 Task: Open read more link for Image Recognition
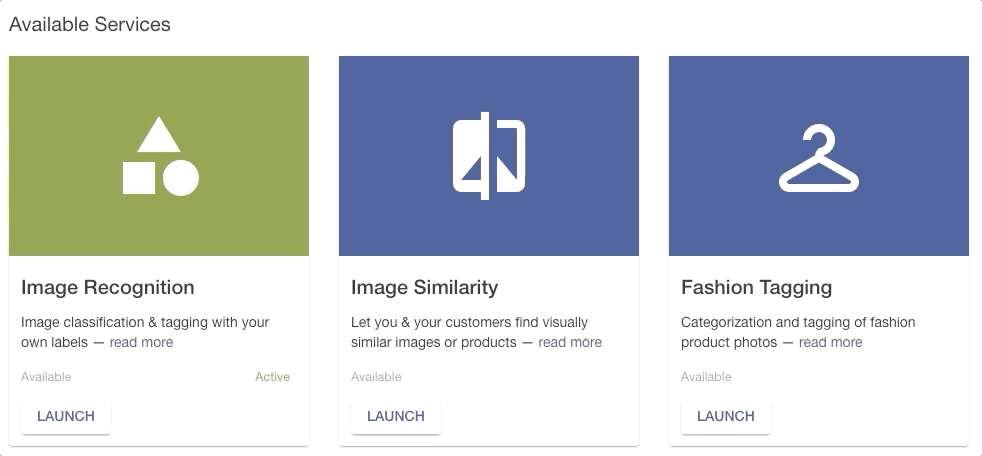point(142,343)
